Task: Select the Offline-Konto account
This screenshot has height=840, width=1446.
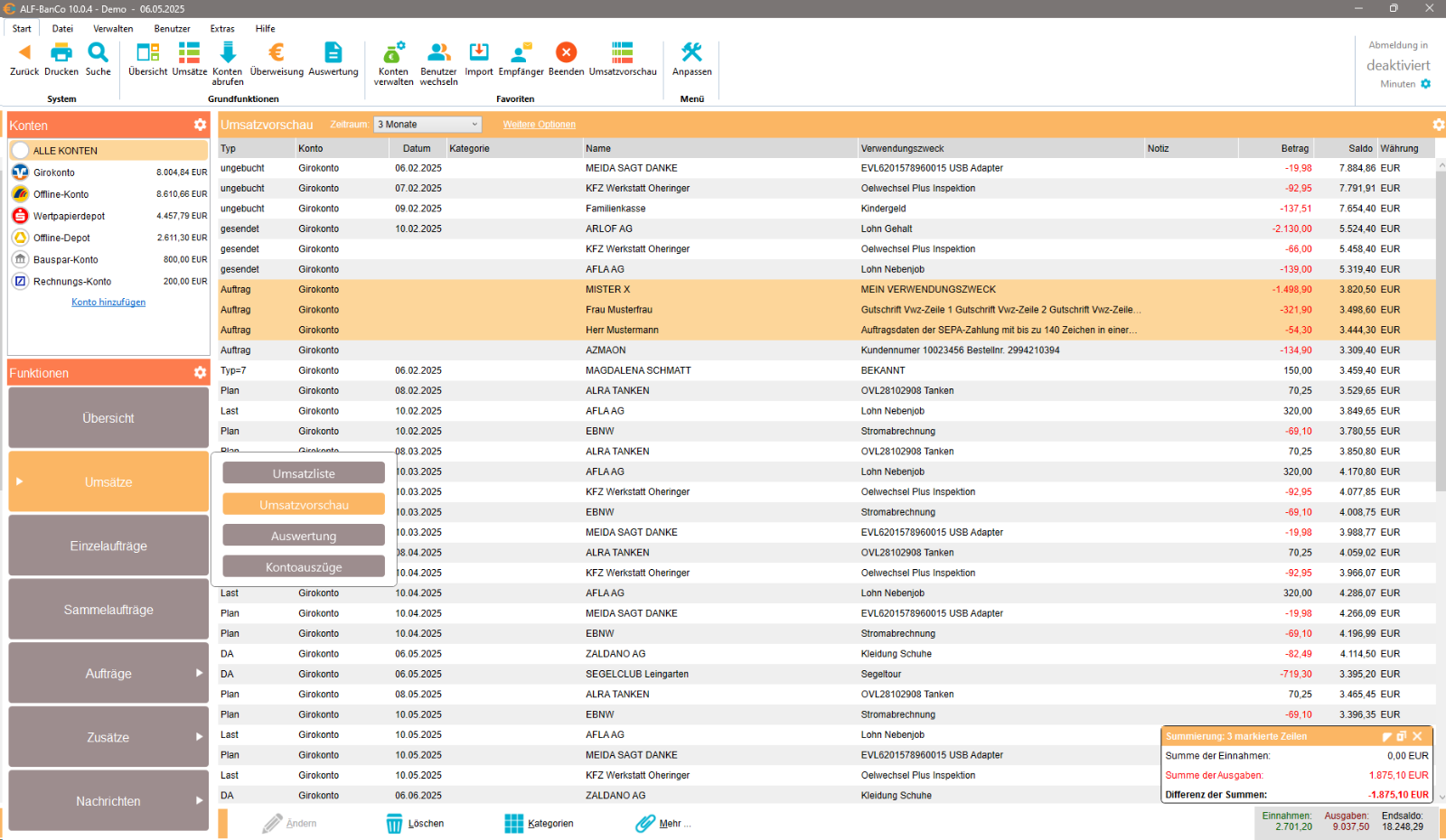Action: (108, 194)
